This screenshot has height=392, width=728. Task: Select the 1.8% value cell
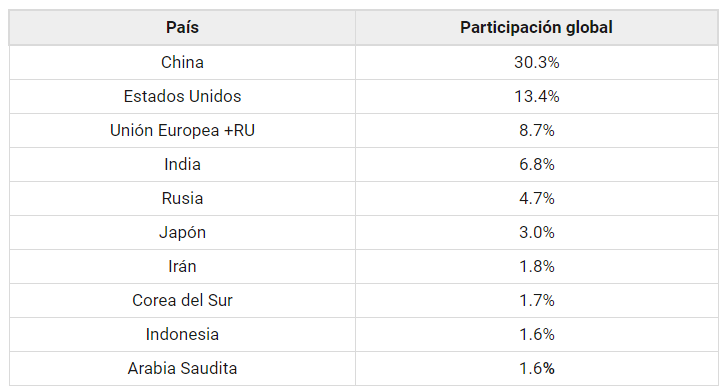point(536,267)
